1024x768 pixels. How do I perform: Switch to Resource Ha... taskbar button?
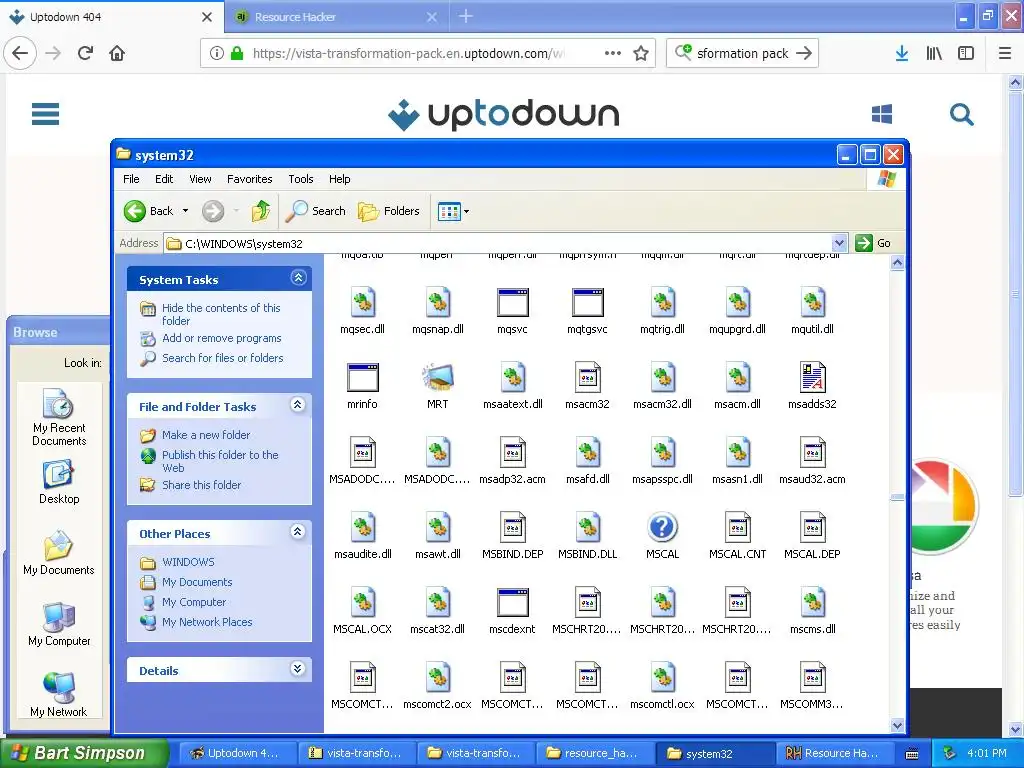pyautogui.click(x=835, y=753)
